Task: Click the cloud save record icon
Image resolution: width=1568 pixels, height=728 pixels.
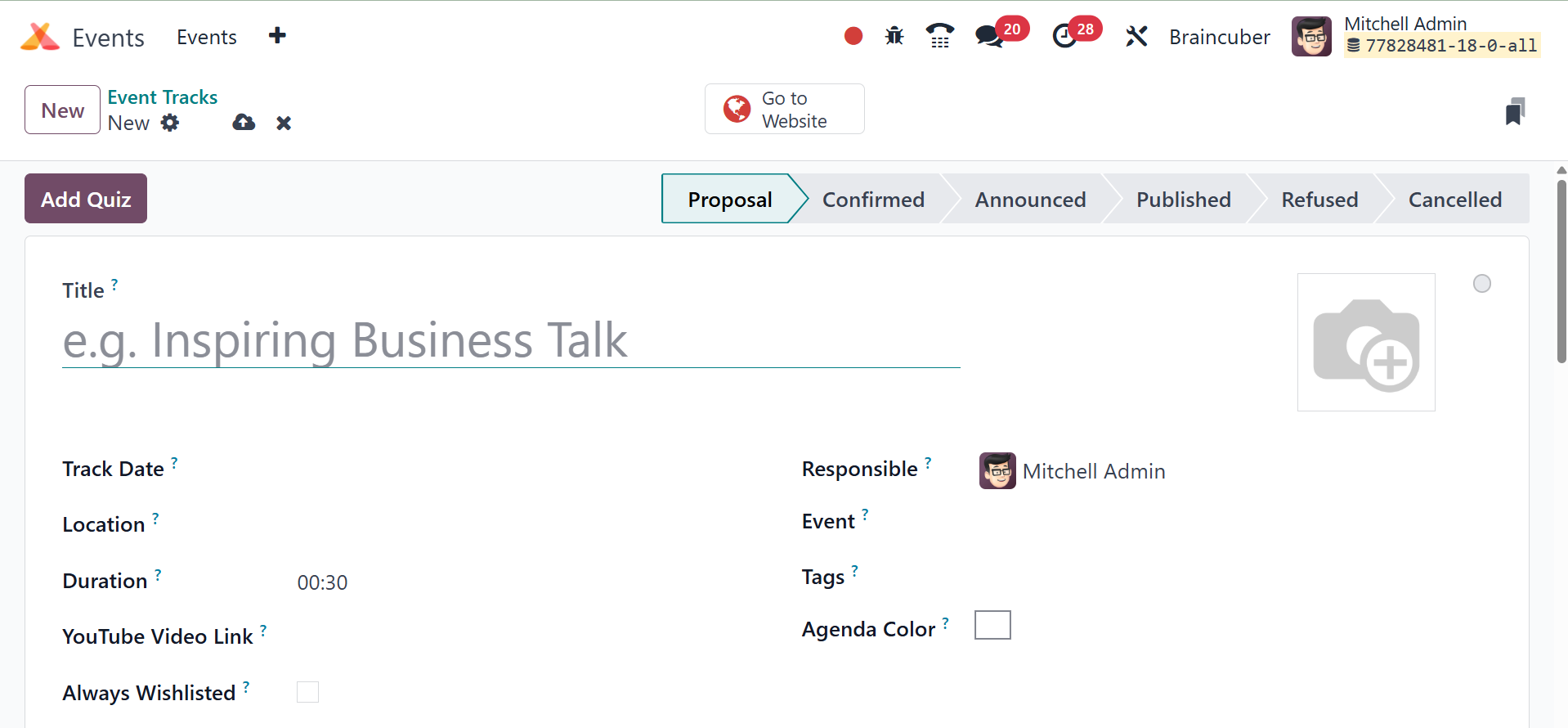Action: [244, 123]
